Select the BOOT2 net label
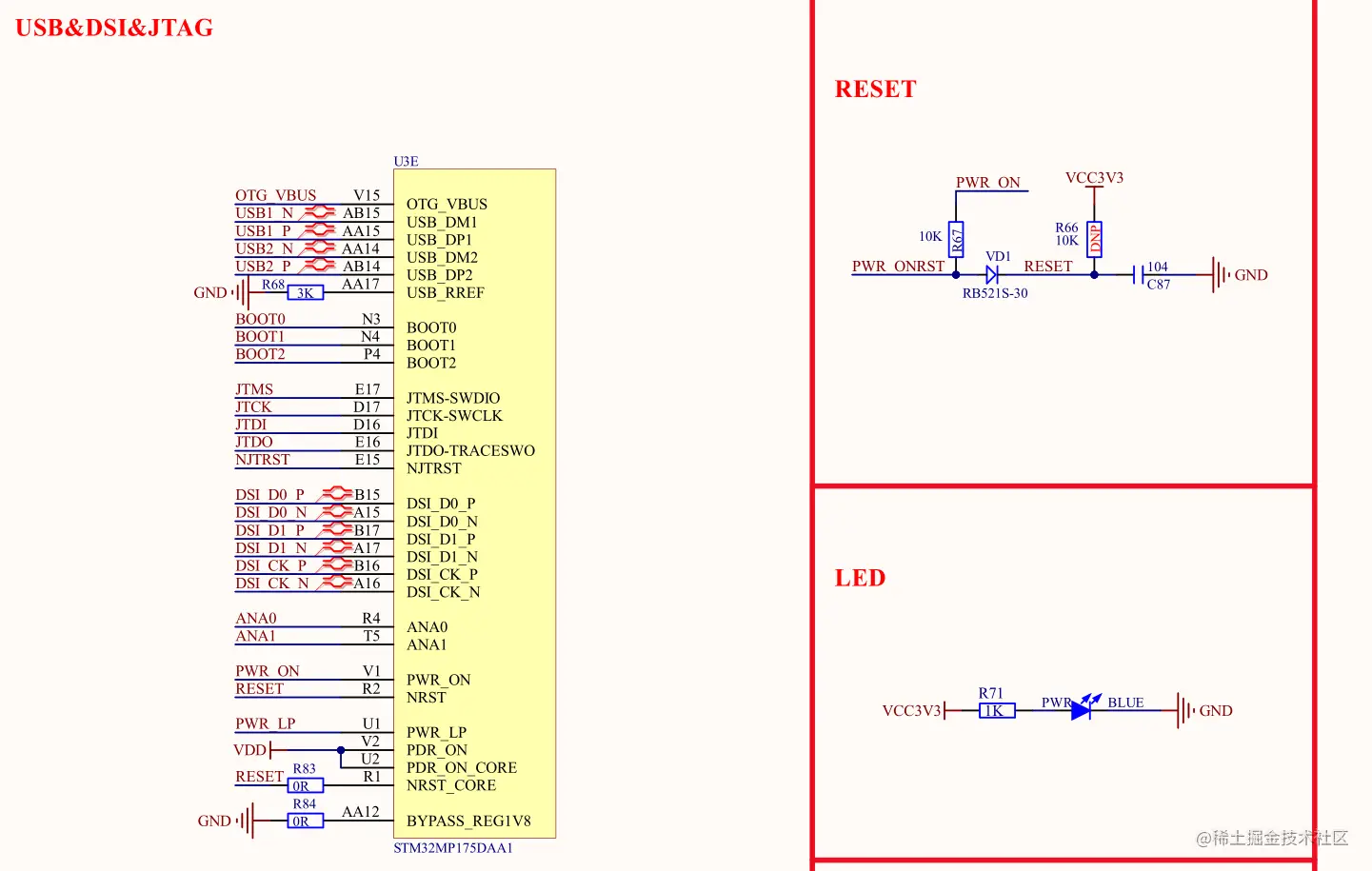The width and height of the screenshot is (1372, 871). pyautogui.click(x=261, y=354)
